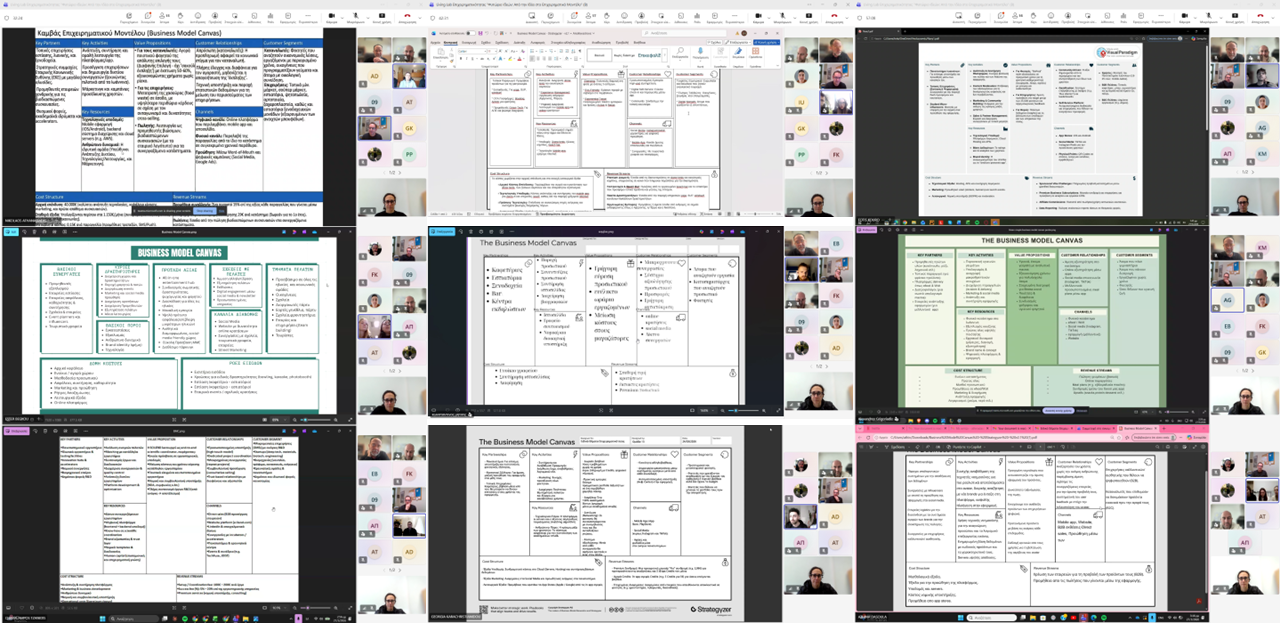
Task: Click Αποχώρηση leave button in the 32:24 meeting
Action: (406, 17)
